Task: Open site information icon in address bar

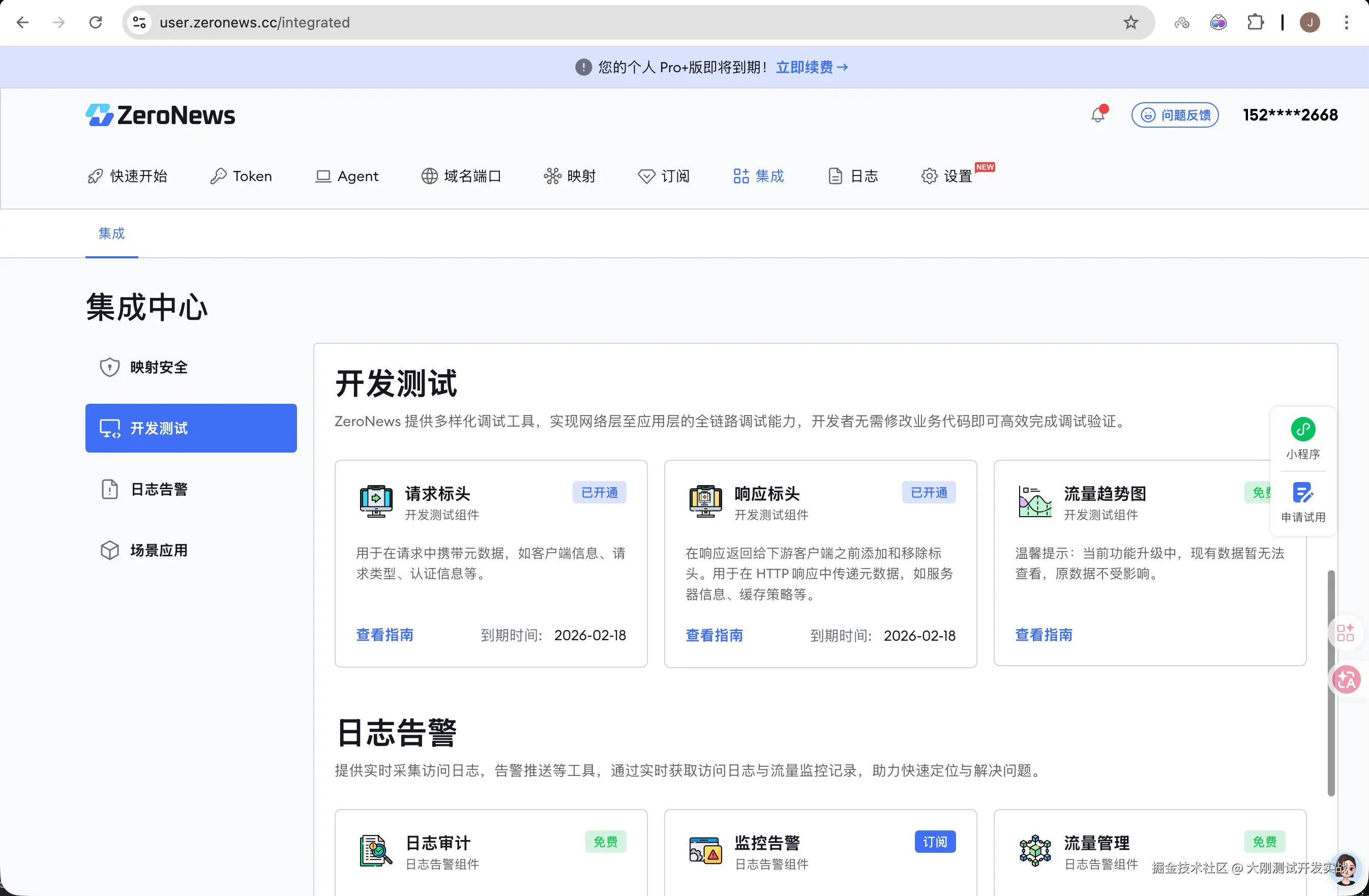Action: 139,22
